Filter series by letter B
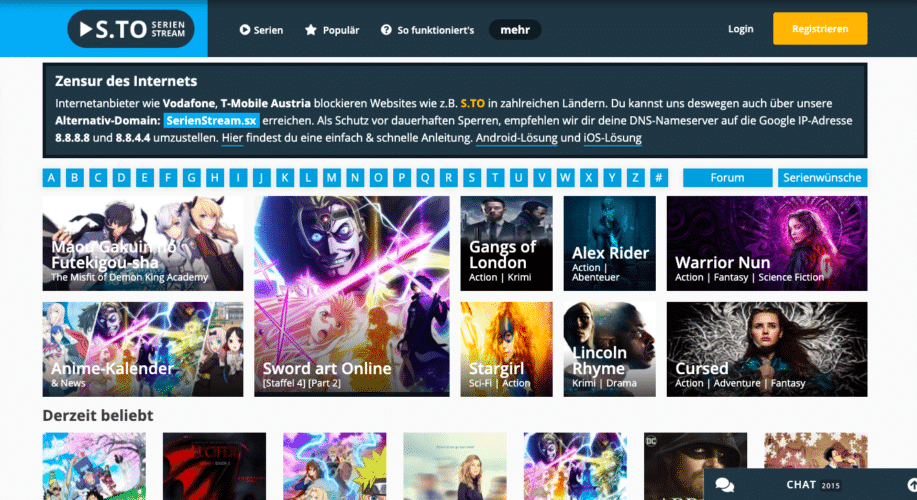The image size is (917, 500). [75, 178]
